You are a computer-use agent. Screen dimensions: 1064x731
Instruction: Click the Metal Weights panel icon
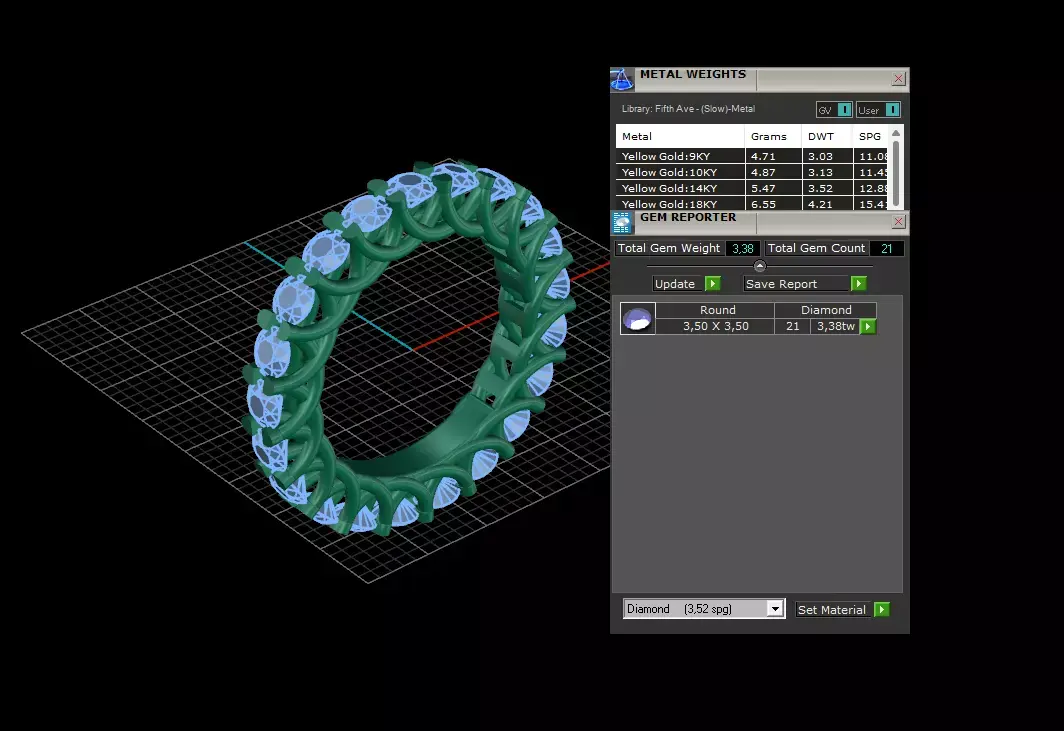(x=622, y=79)
